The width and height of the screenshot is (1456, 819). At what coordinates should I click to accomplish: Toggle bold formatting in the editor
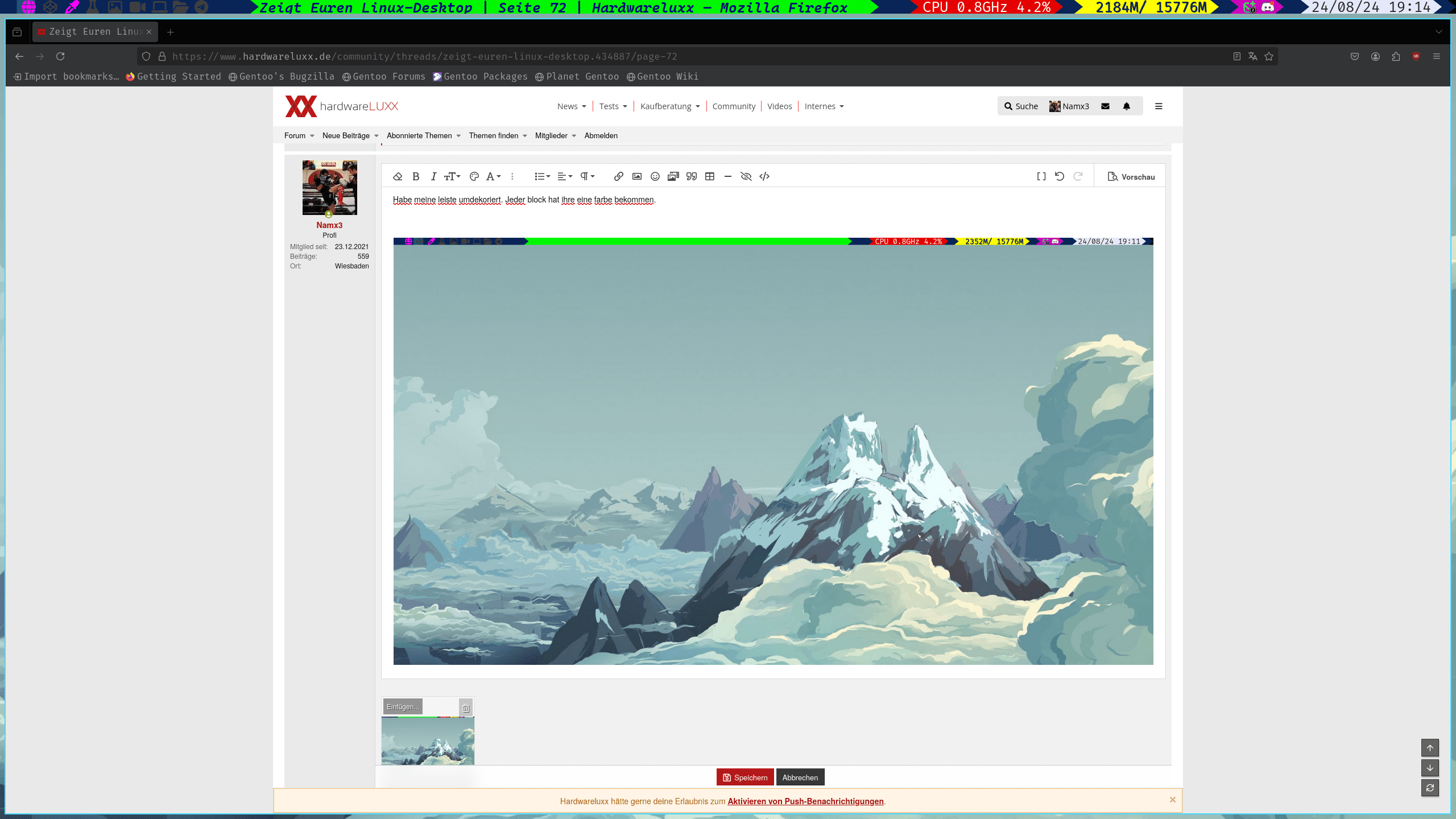[416, 177]
